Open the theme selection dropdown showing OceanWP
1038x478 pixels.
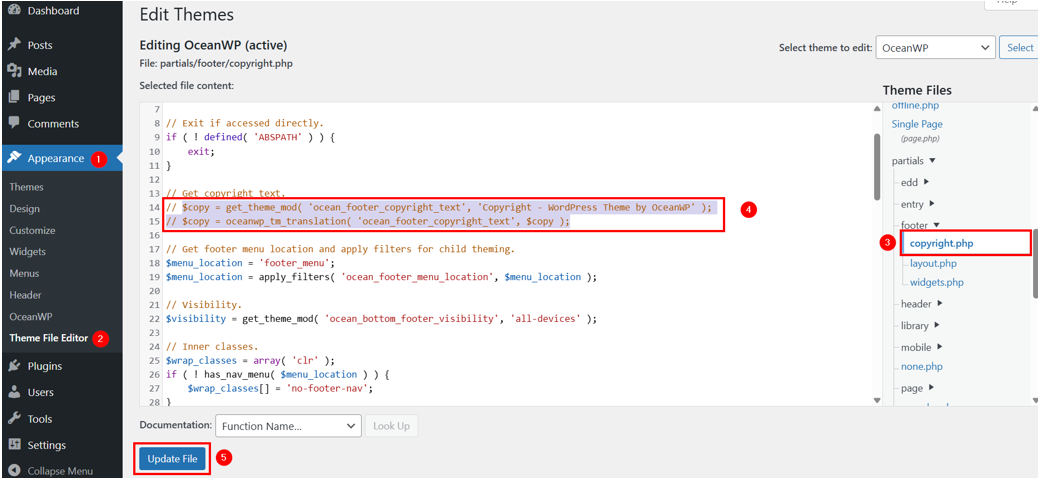tap(935, 48)
